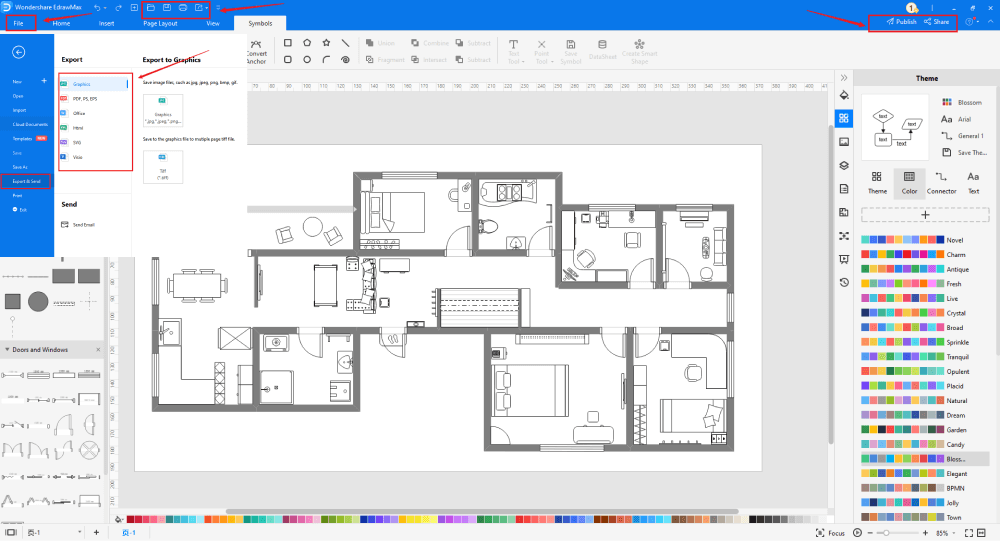Open the Layers panel in right sidebar
The height and width of the screenshot is (541, 1000).
(844, 165)
